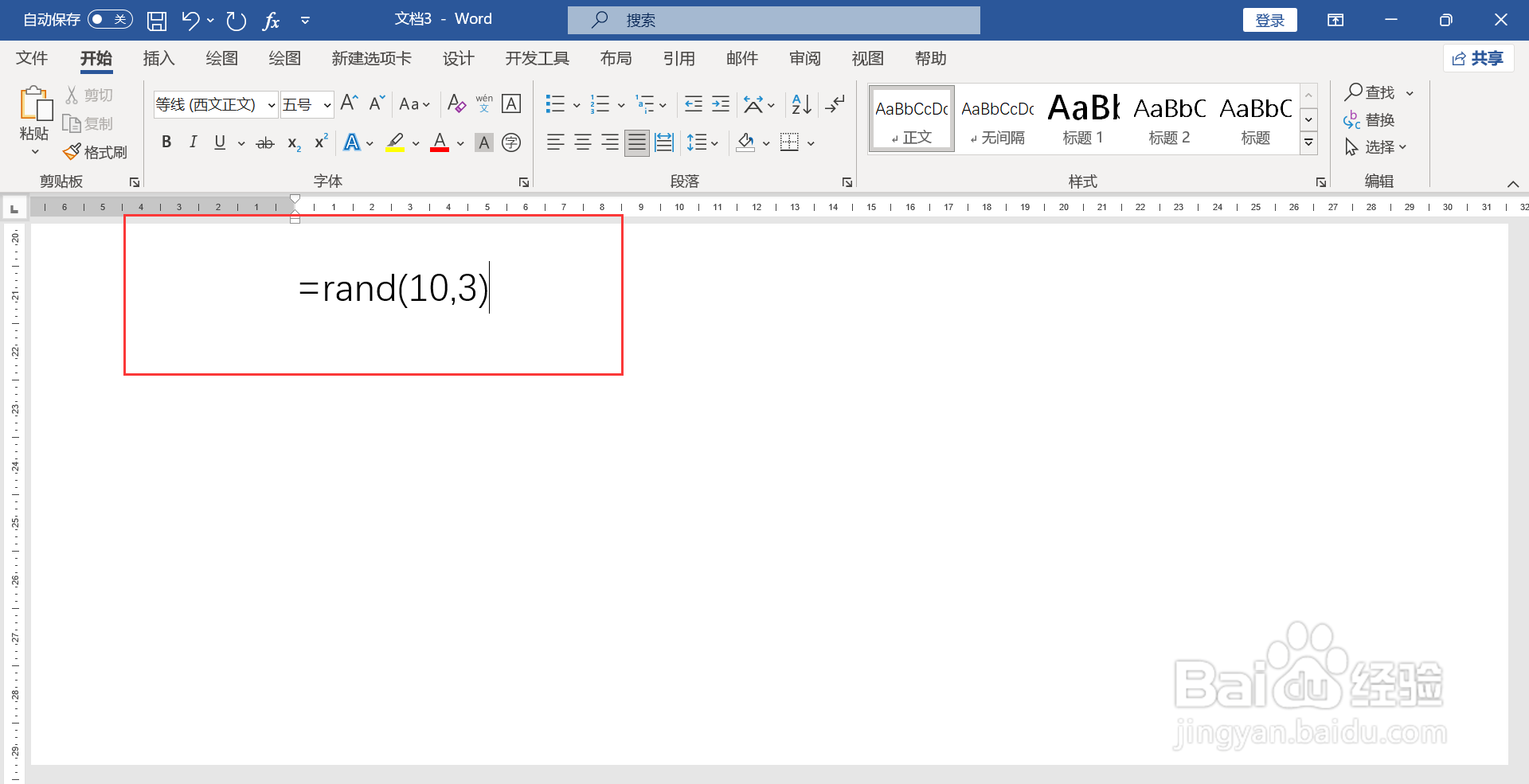Click the Cut (剪切) scissors icon
Screen dimensions: 1529x784
pos(72,96)
